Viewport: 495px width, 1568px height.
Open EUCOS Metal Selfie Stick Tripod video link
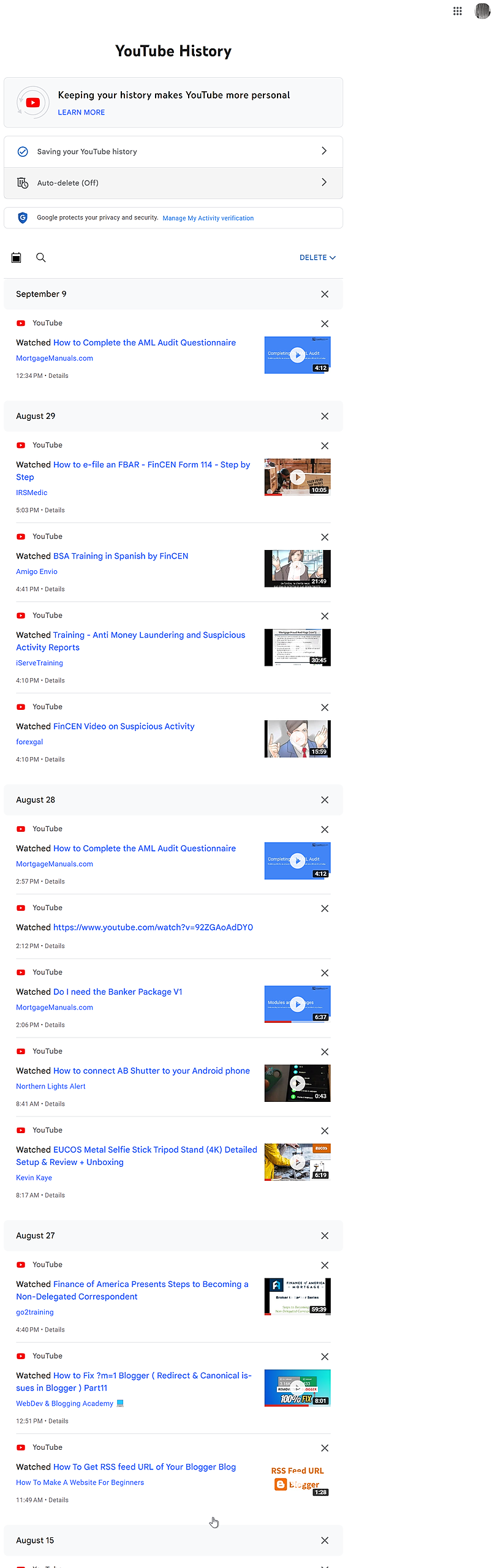pyautogui.click(x=137, y=1156)
